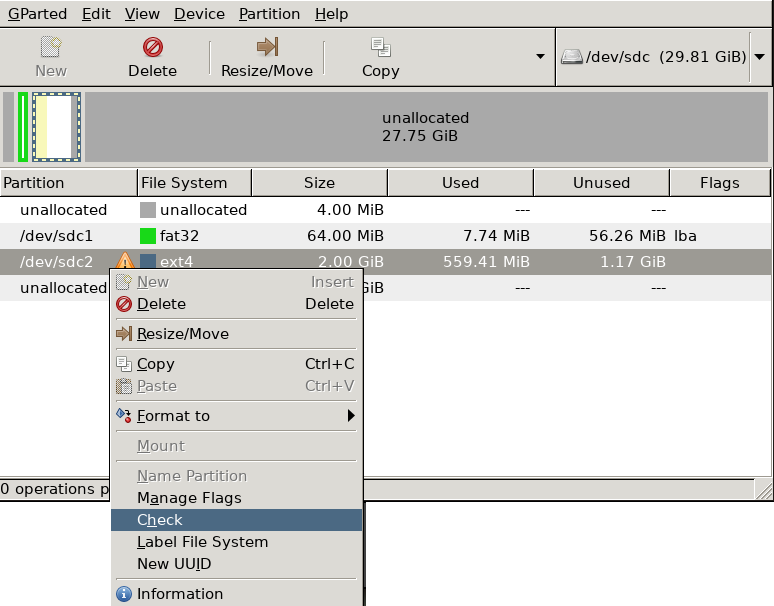This screenshot has height=606, width=774.
Task: Open the toolbar overflow dropdown arrow
Action: 541,56
